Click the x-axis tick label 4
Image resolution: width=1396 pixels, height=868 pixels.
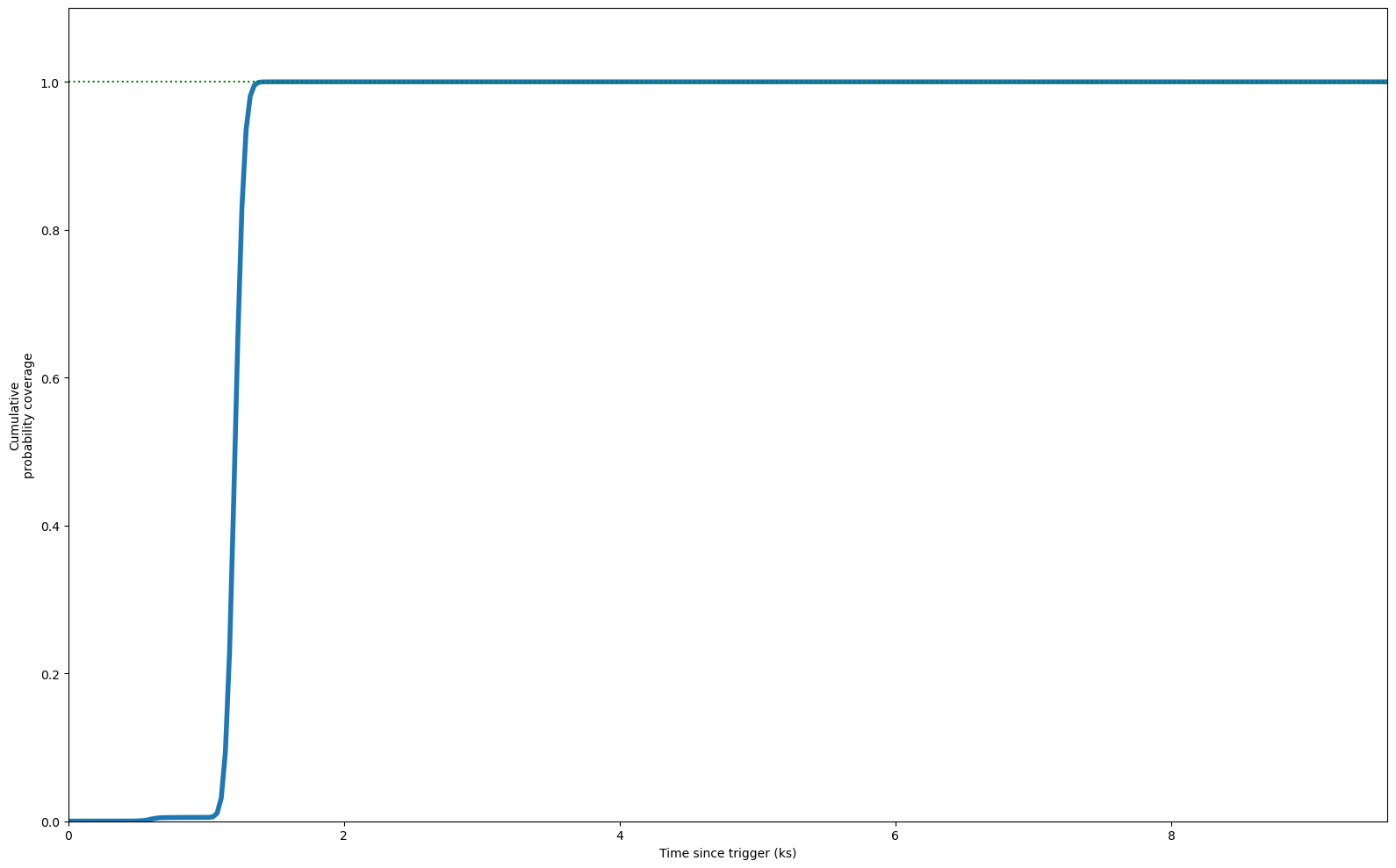tap(620, 835)
